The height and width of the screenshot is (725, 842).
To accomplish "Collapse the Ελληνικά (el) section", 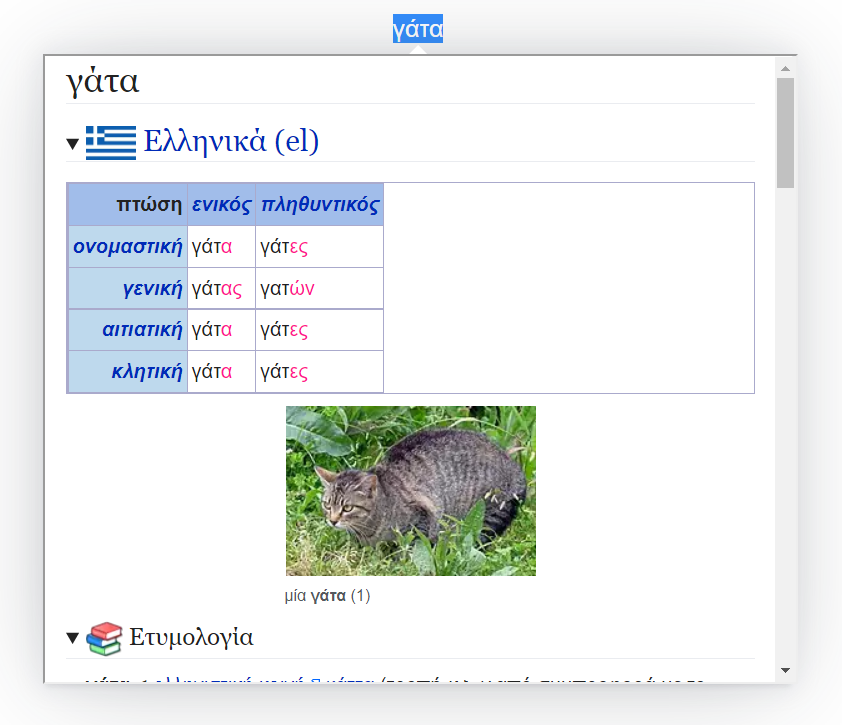I will 73,144.
